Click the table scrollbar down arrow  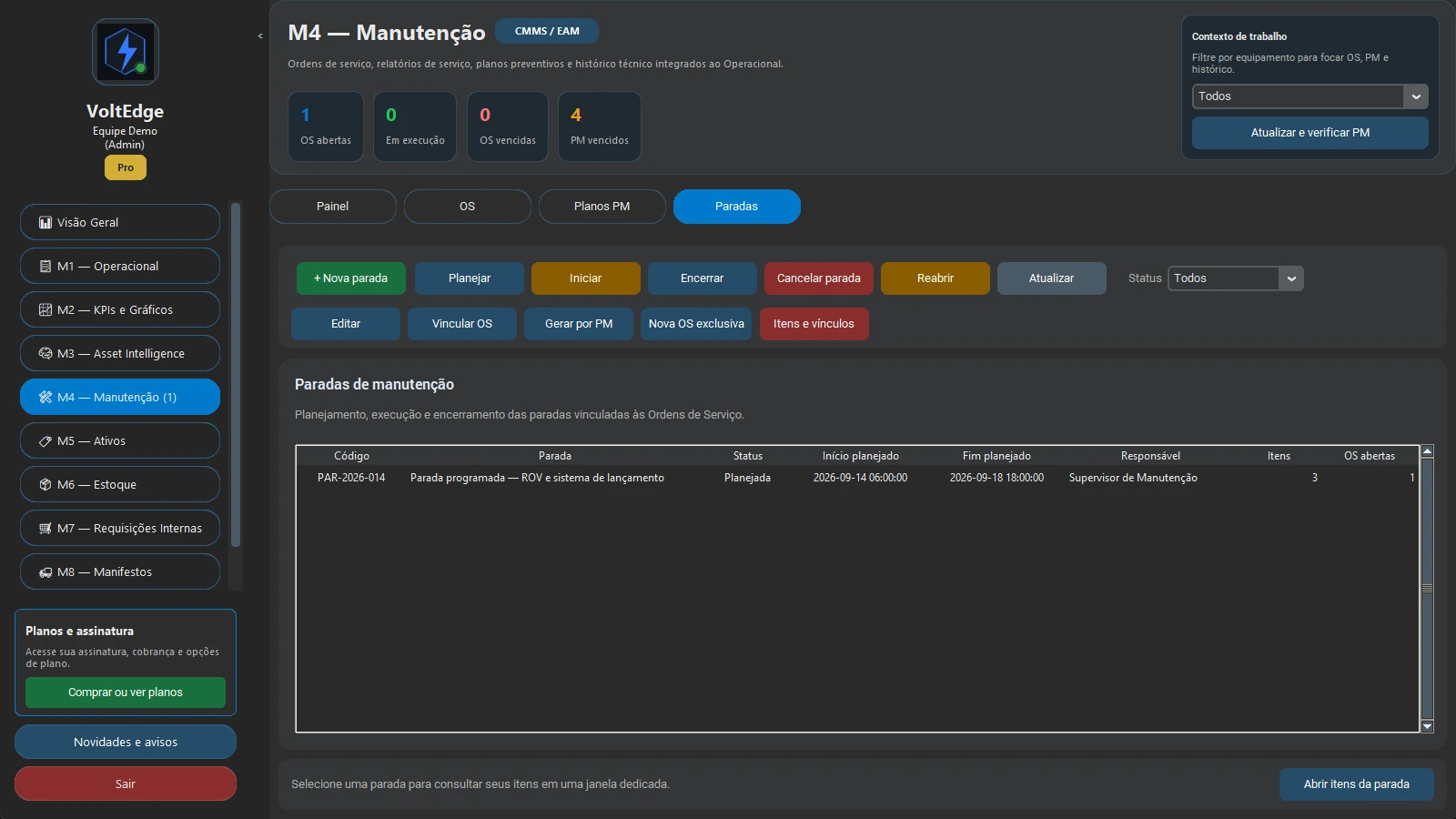point(1427,726)
